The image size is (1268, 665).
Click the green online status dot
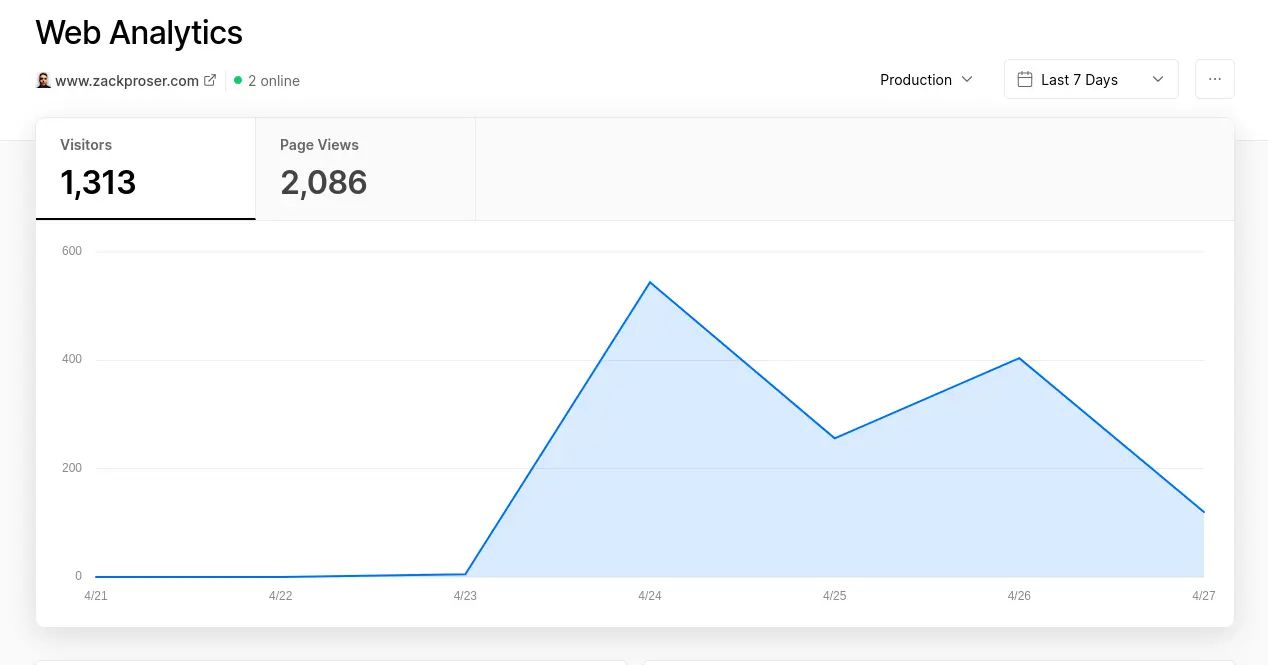(237, 80)
